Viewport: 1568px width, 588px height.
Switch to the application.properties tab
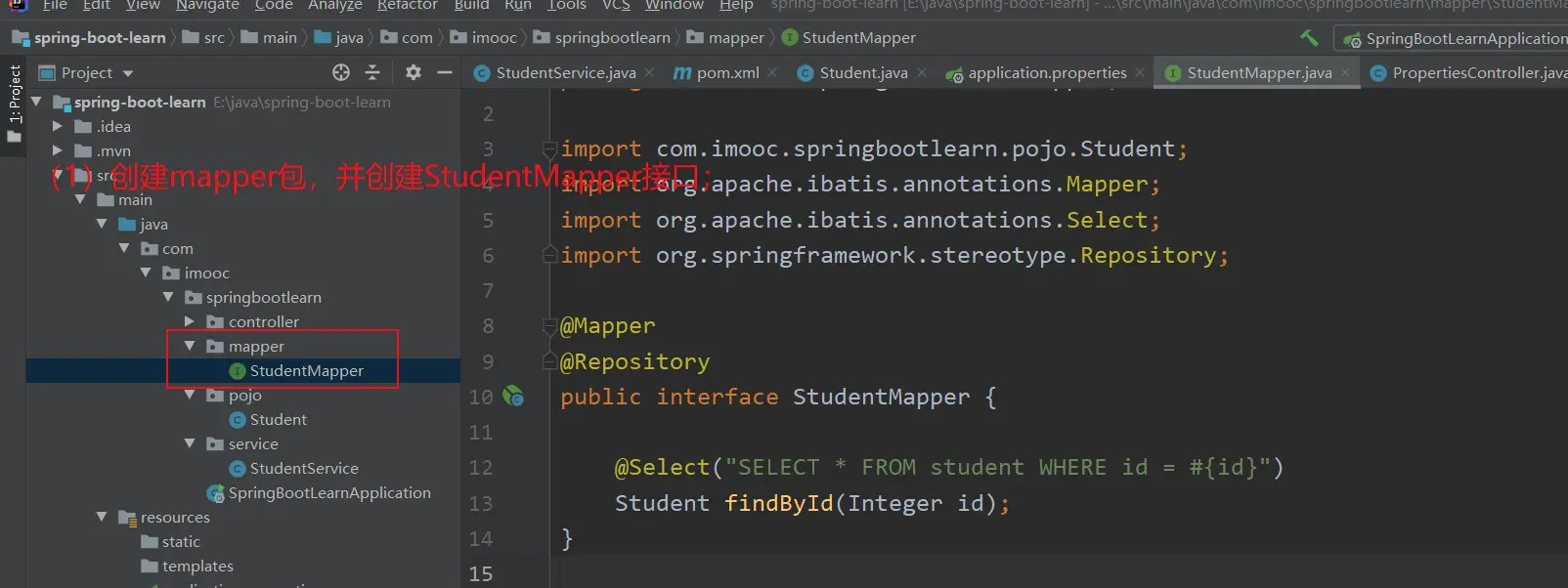click(1046, 72)
